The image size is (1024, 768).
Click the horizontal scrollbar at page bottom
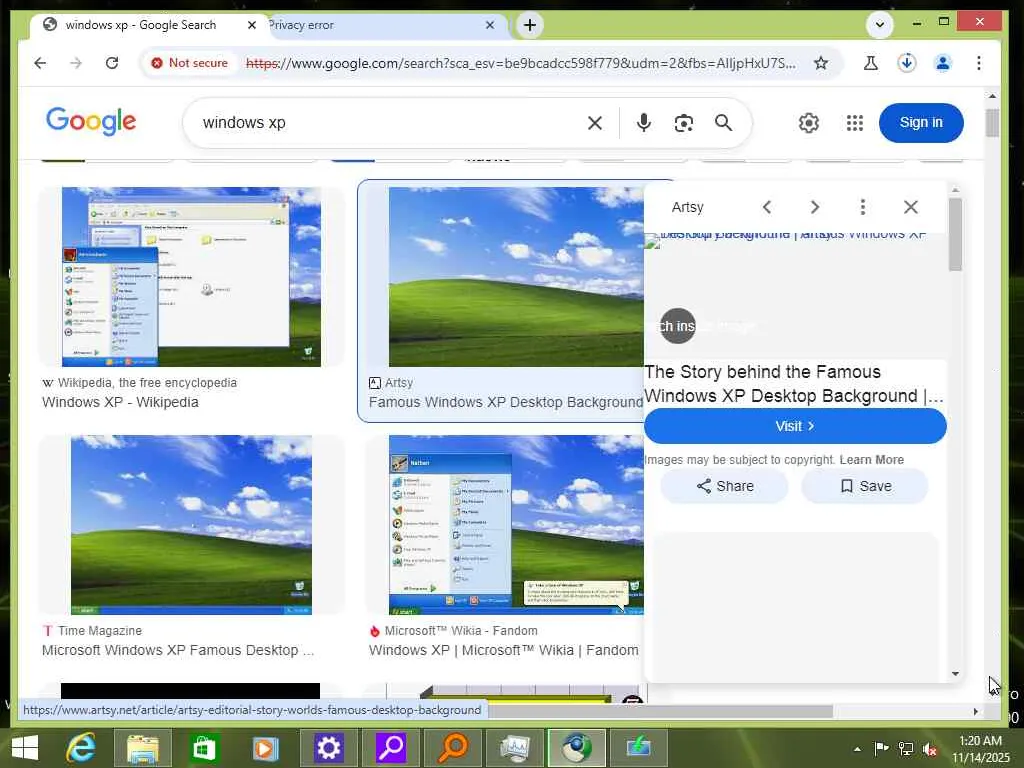pos(660,711)
